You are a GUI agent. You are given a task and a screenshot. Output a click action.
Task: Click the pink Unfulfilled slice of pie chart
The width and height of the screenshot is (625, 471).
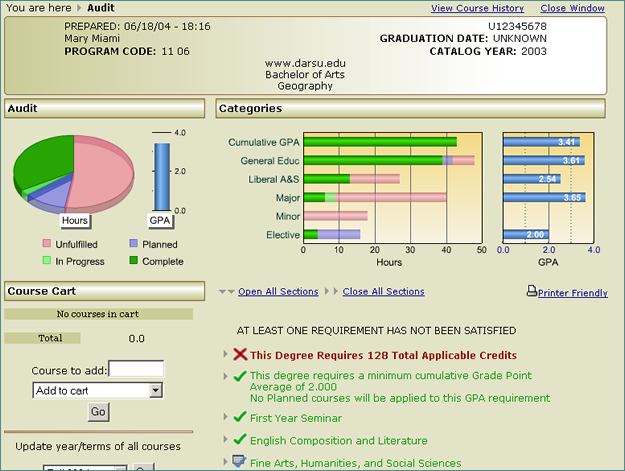tap(104, 173)
